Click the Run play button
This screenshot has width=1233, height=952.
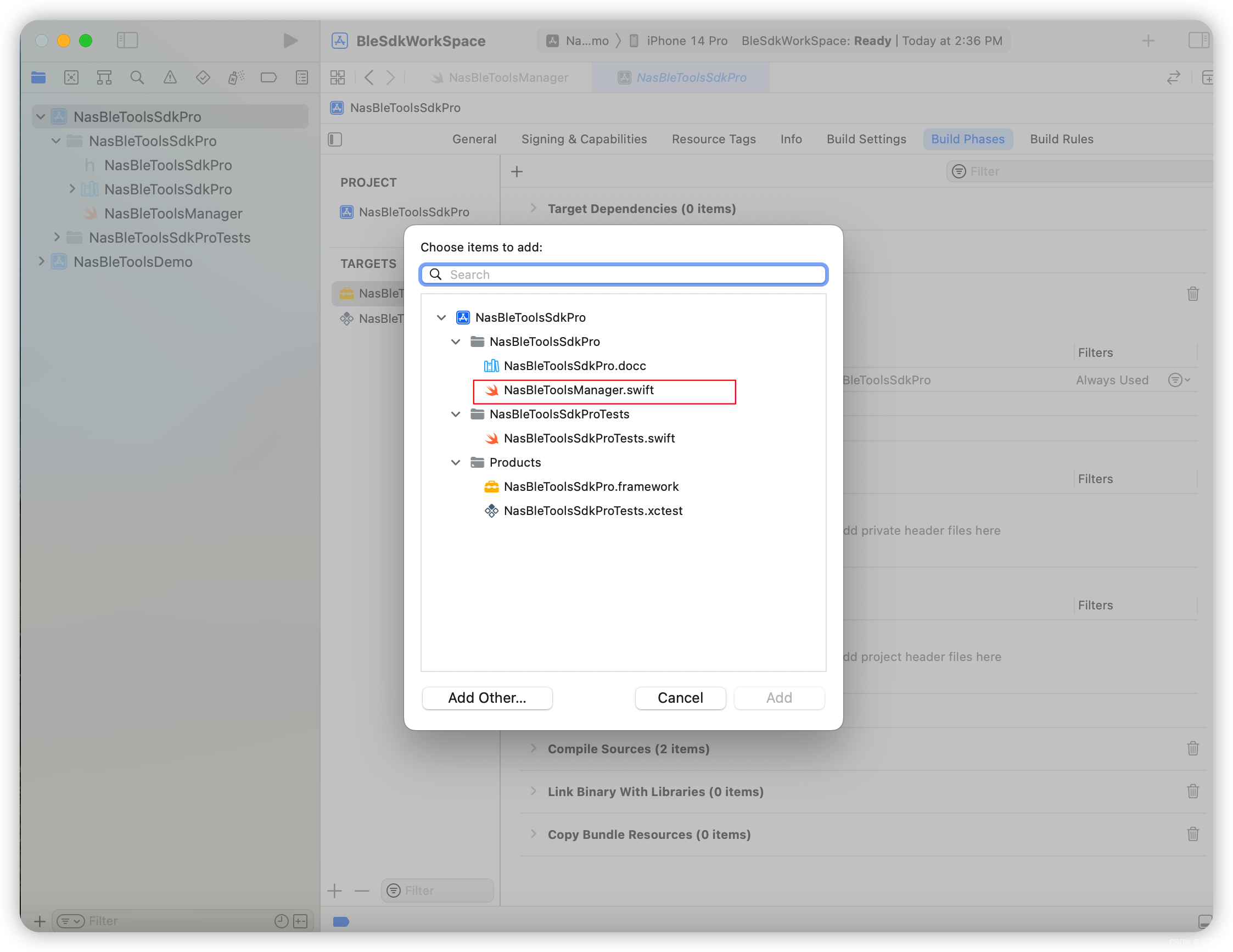click(290, 40)
